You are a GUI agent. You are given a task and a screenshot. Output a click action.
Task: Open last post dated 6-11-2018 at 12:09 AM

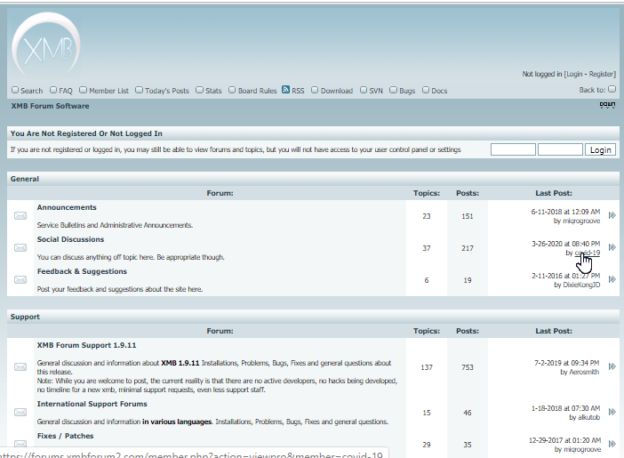point(566,212)
